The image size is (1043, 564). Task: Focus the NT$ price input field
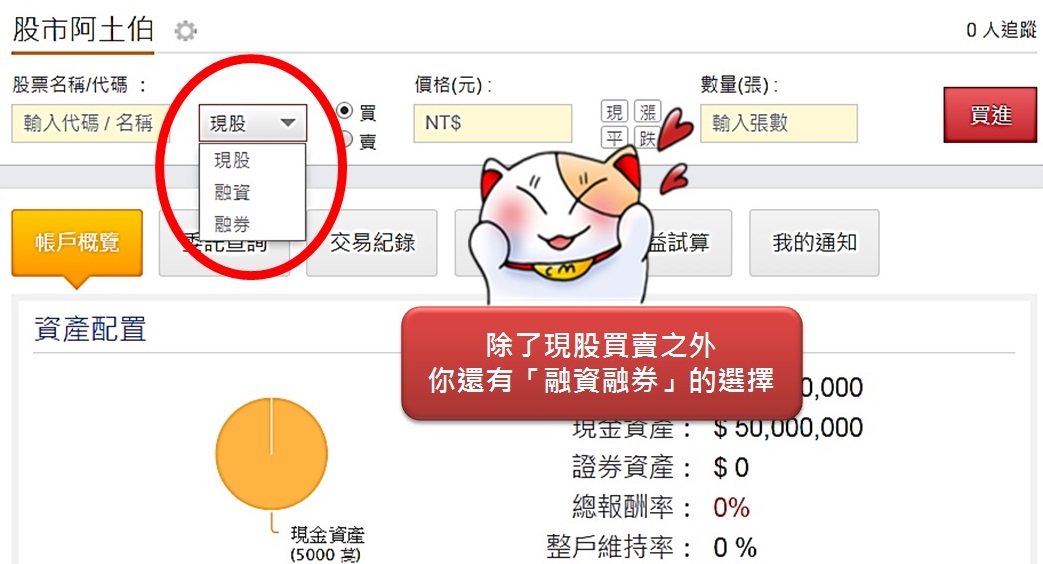[493, 123]
